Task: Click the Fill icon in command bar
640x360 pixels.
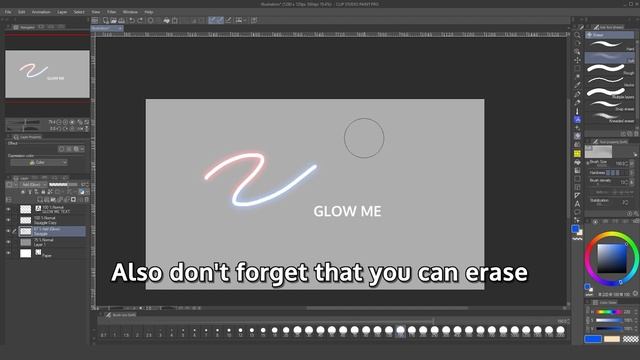Action: point(167,20)
